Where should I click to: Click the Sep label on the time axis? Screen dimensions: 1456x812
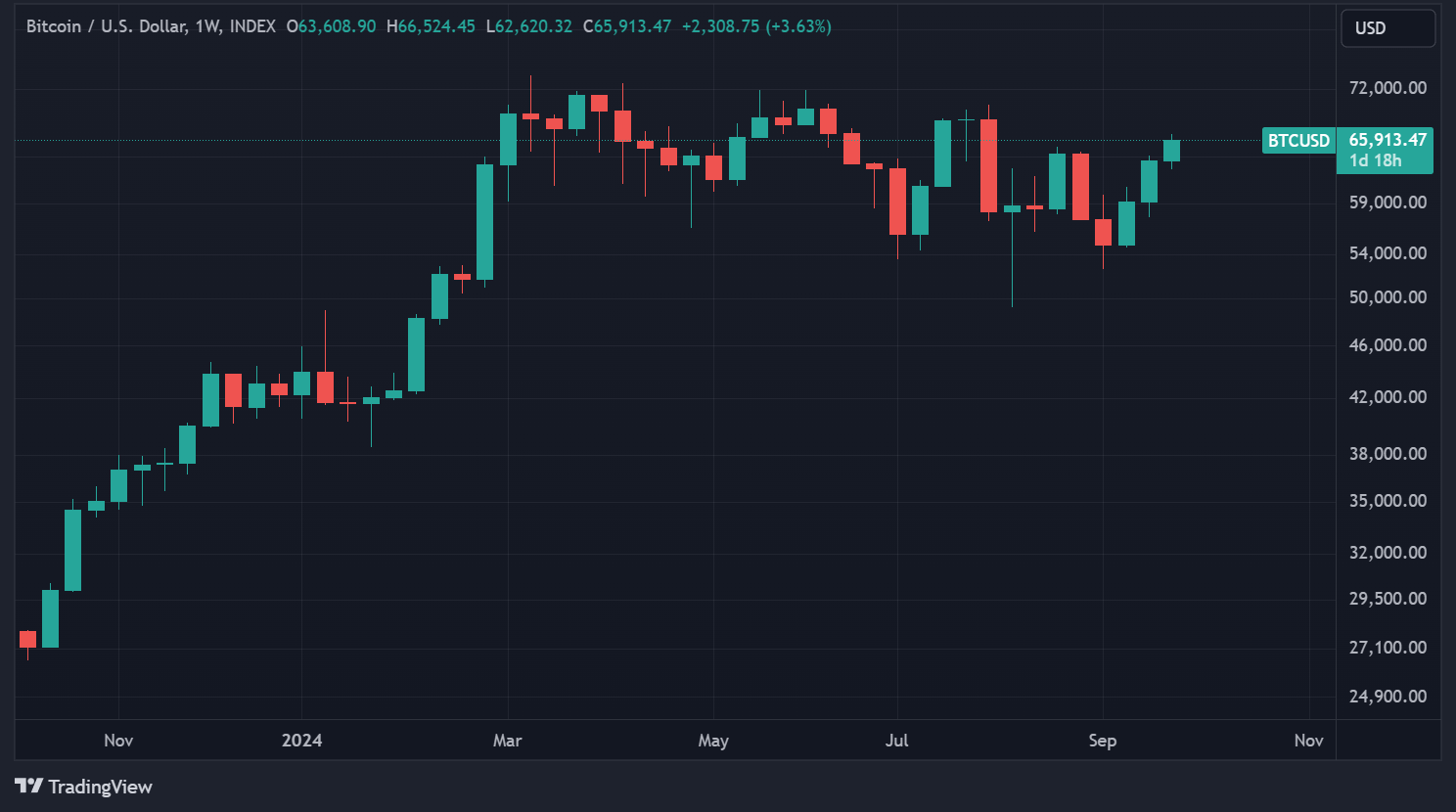click(1102, 741)
